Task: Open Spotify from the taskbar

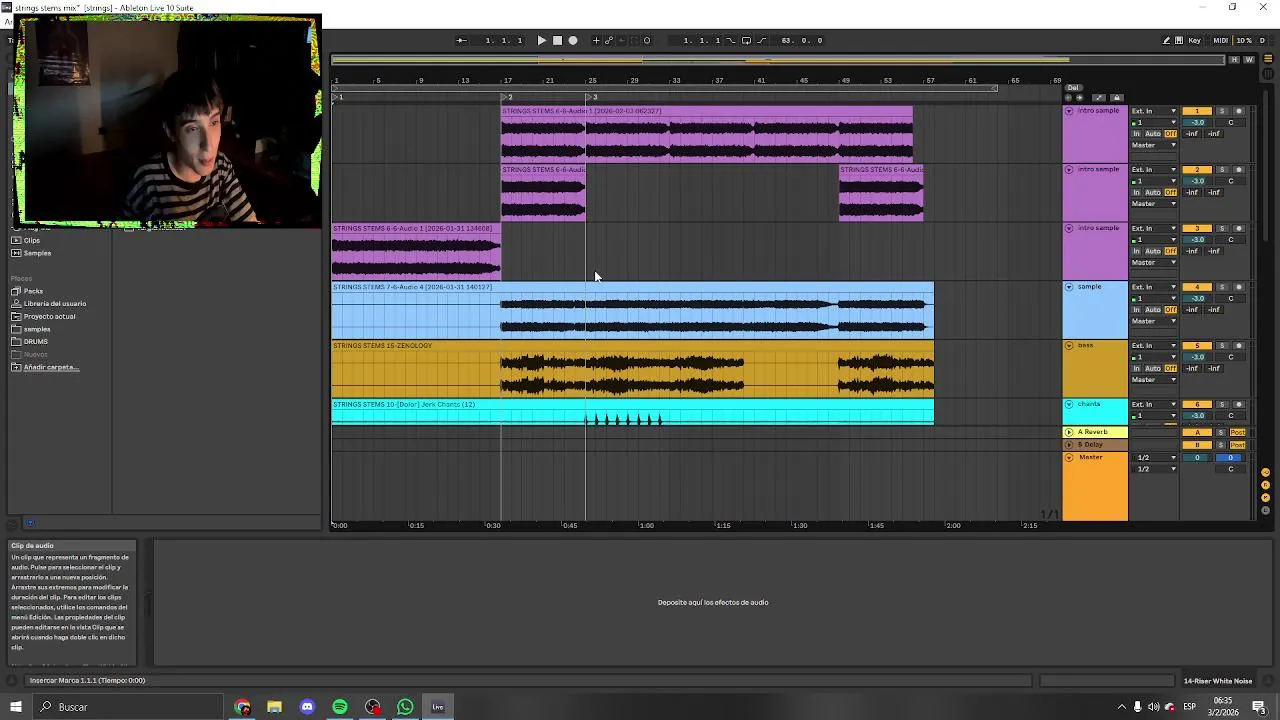Action: pos(340,707)
